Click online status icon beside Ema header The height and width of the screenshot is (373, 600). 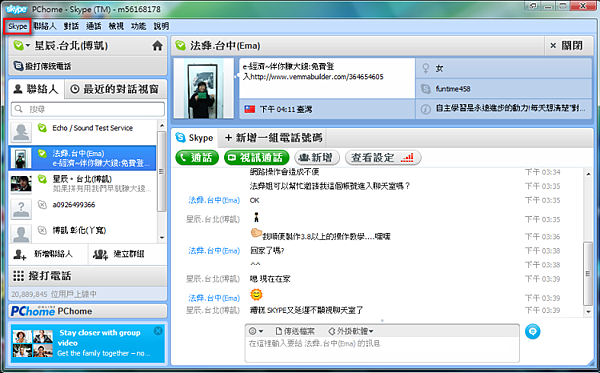coord(180,46)
